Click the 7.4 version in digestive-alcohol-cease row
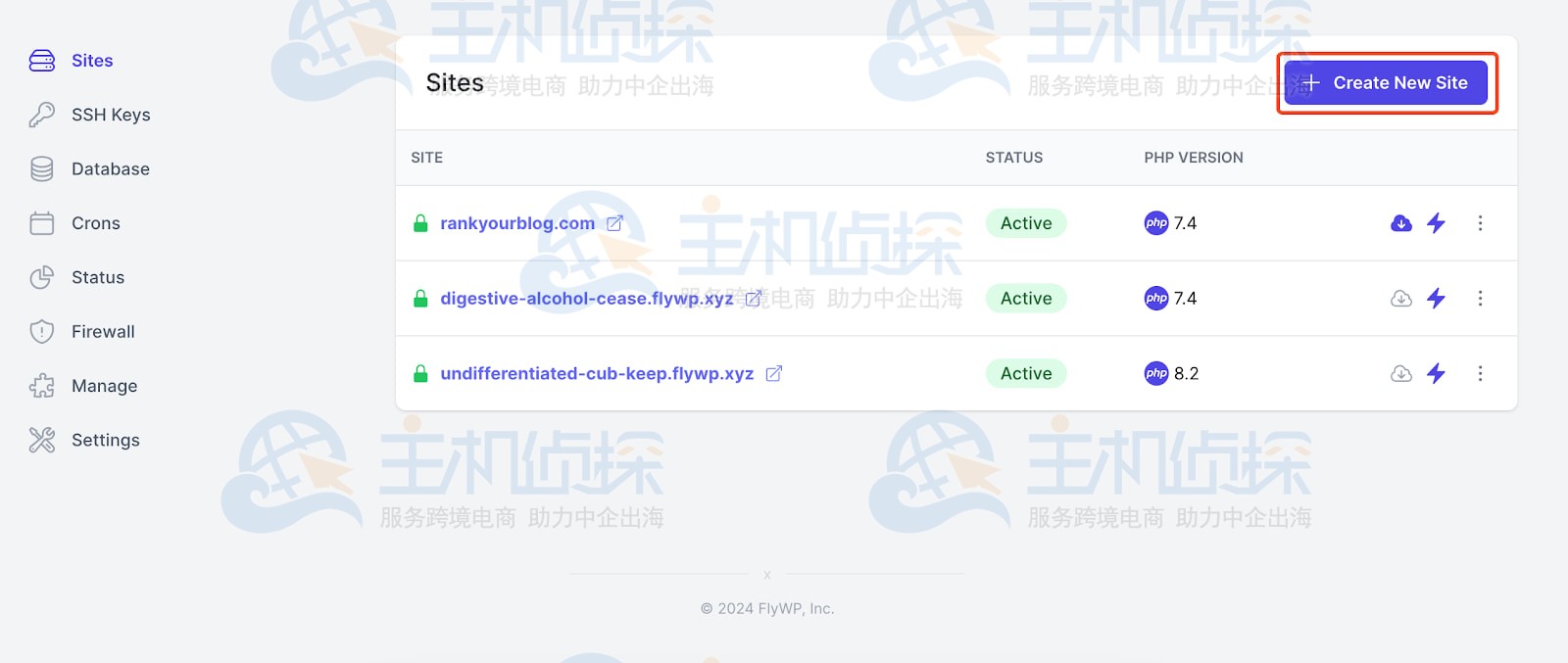The image size is (1568, 663). click(x=1185, y=299)
